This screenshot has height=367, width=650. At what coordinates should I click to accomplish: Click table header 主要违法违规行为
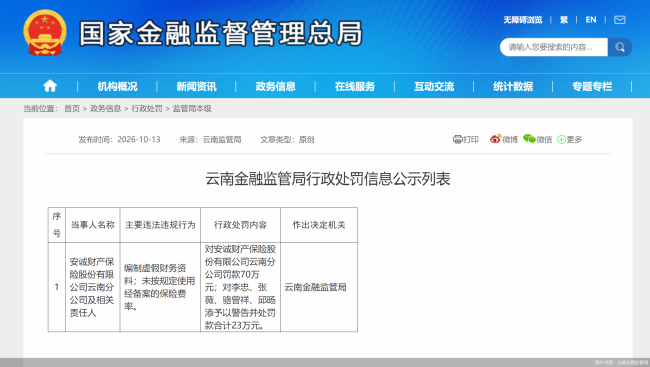(x=160, y=225)
